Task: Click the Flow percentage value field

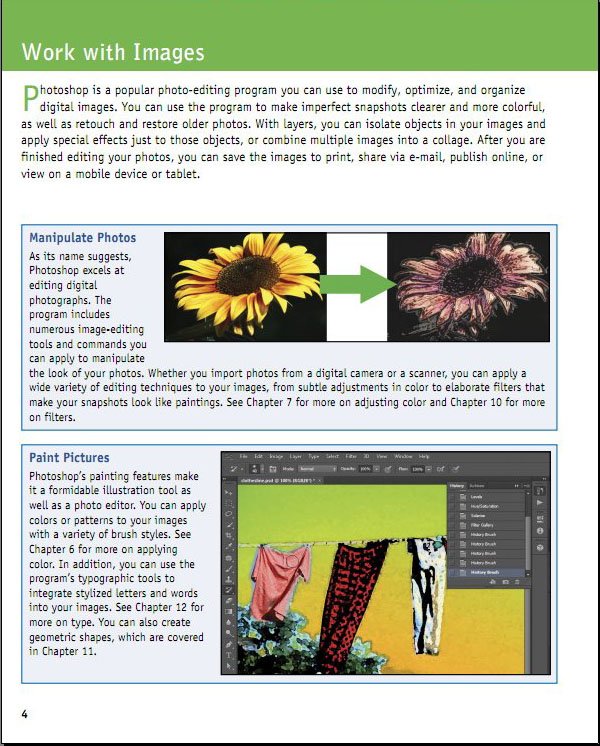Action: (417, 469)
